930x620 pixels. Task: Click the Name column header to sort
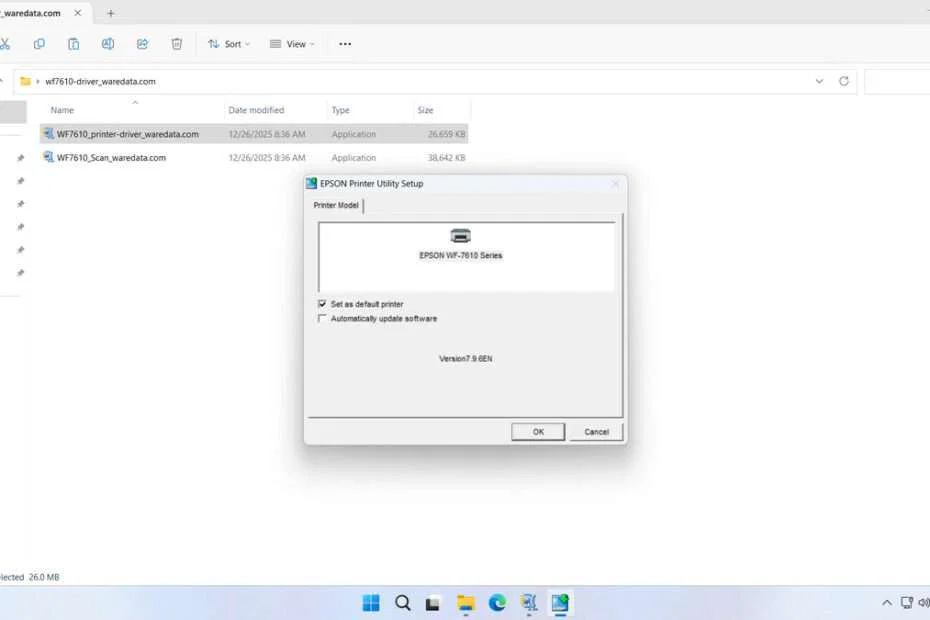62,110
